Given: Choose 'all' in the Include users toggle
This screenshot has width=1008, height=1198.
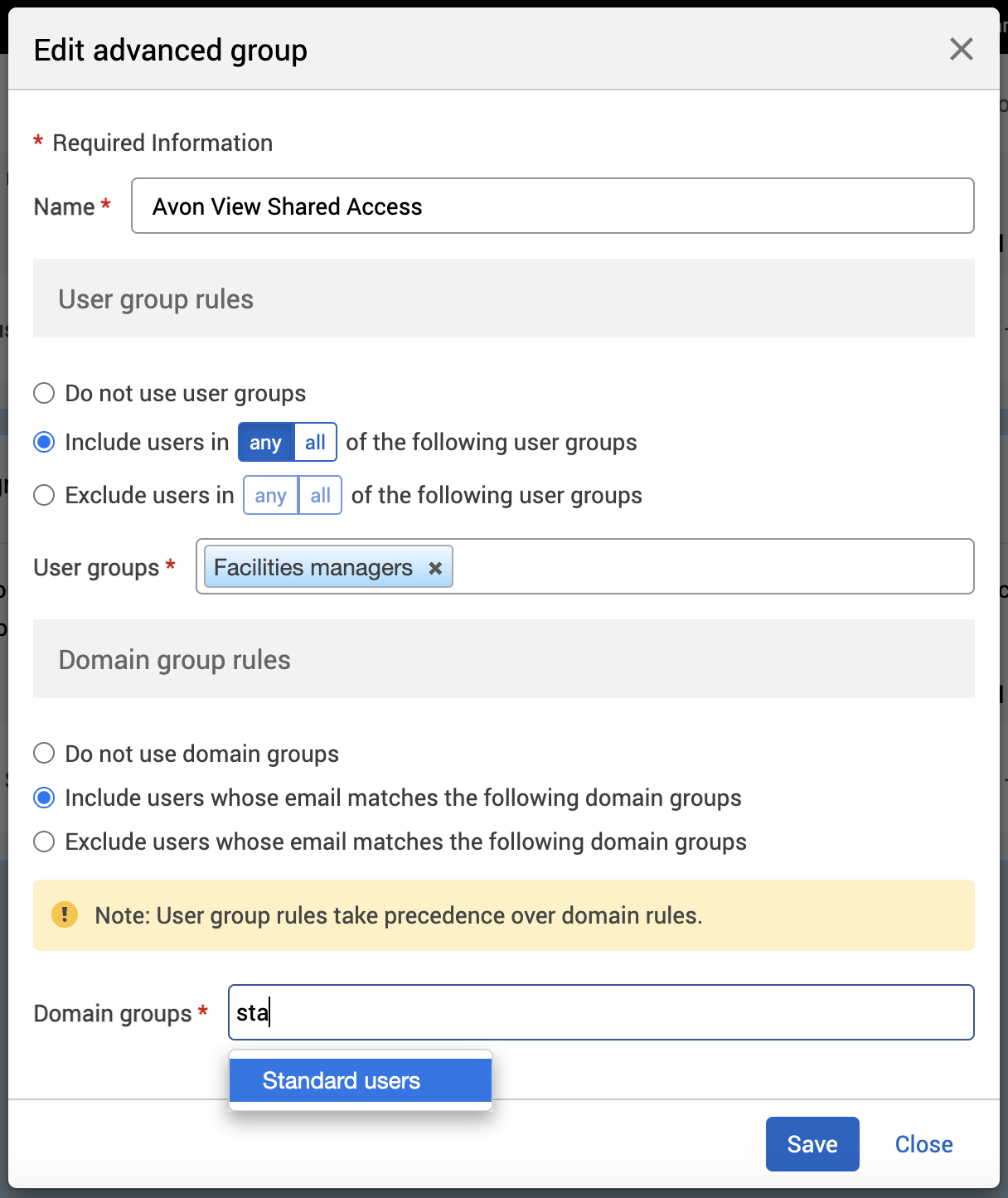Looking at the screenshot, I should pos(315,443).
